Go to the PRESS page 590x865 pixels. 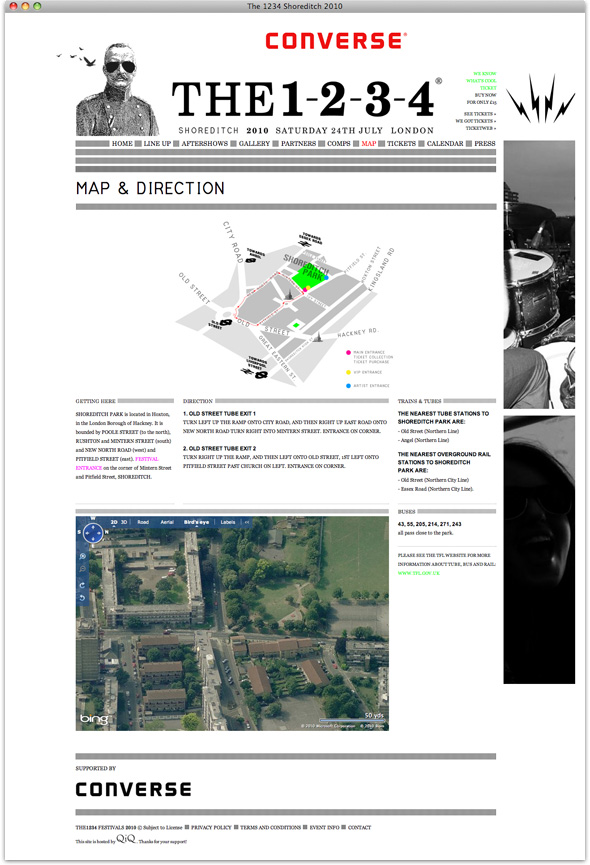point(485,143)
